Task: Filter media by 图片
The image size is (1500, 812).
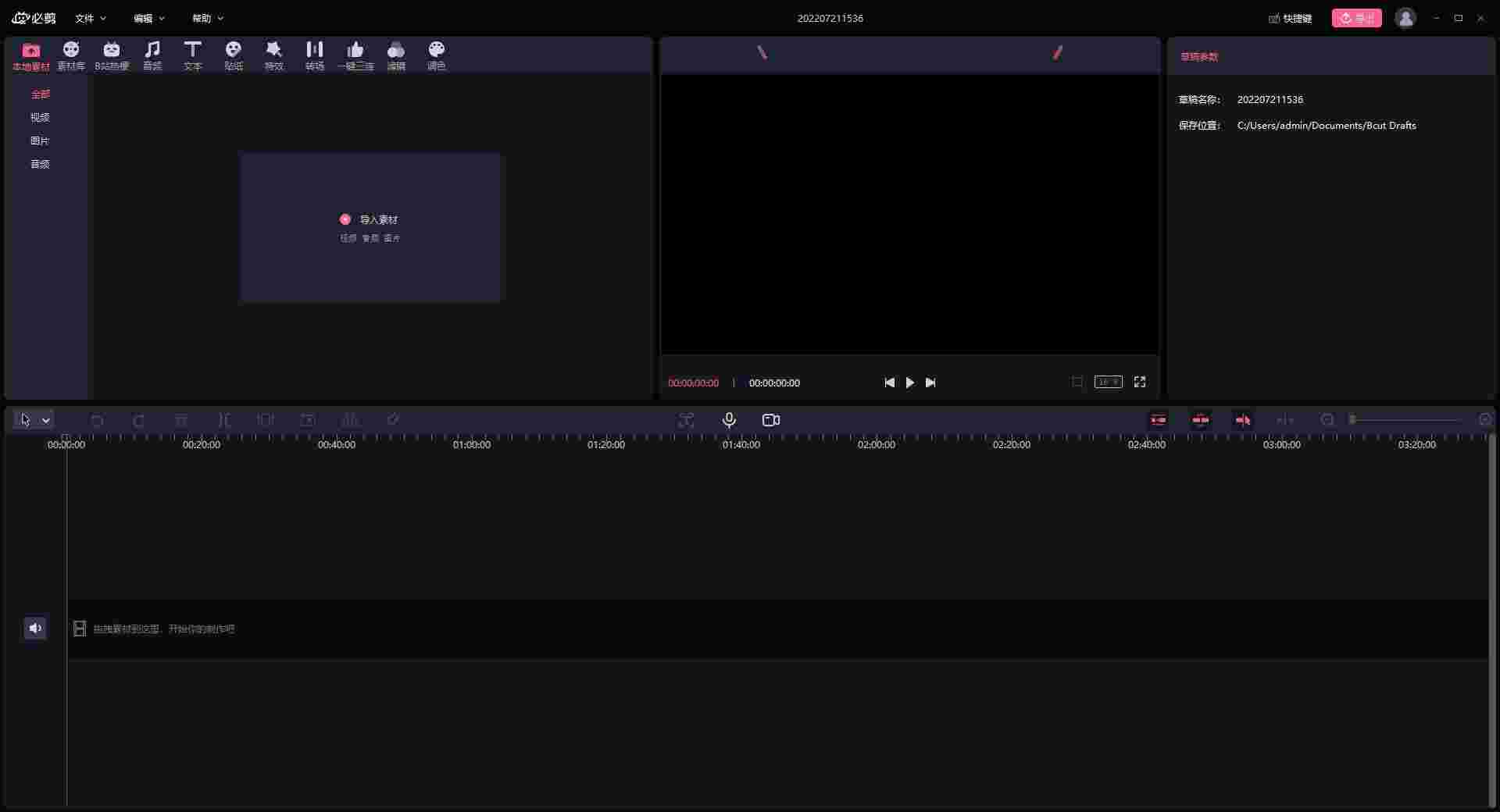Action: click(40, 141)
